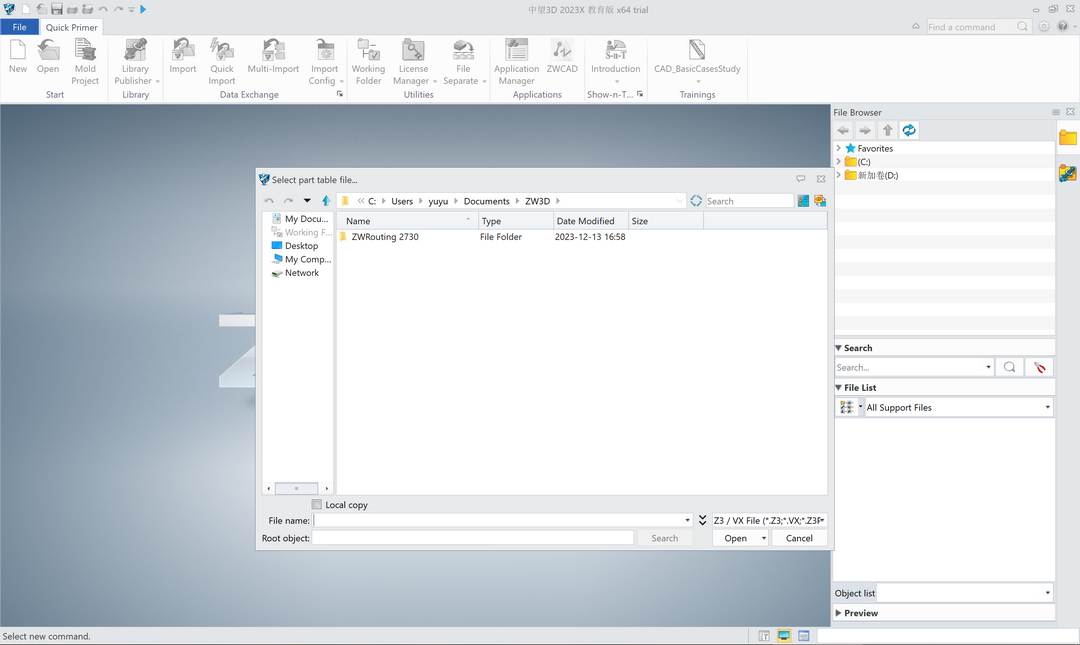Click the red clear-search icon in File Browser
The height and width of the screenshot is (645, 1080).
1039,368
